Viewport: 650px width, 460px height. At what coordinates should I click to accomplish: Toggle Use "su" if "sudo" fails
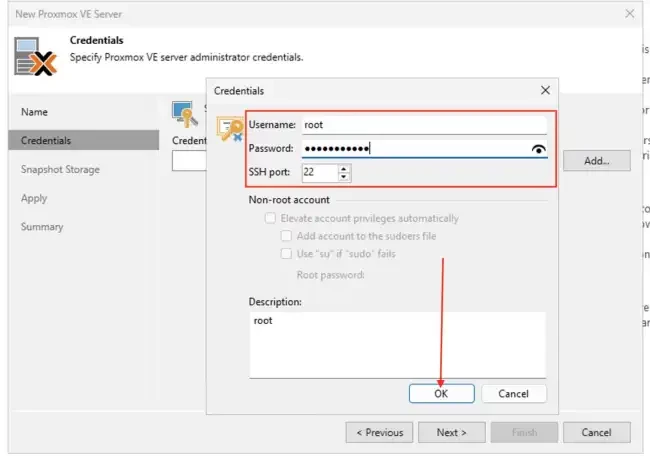point(286,253)
